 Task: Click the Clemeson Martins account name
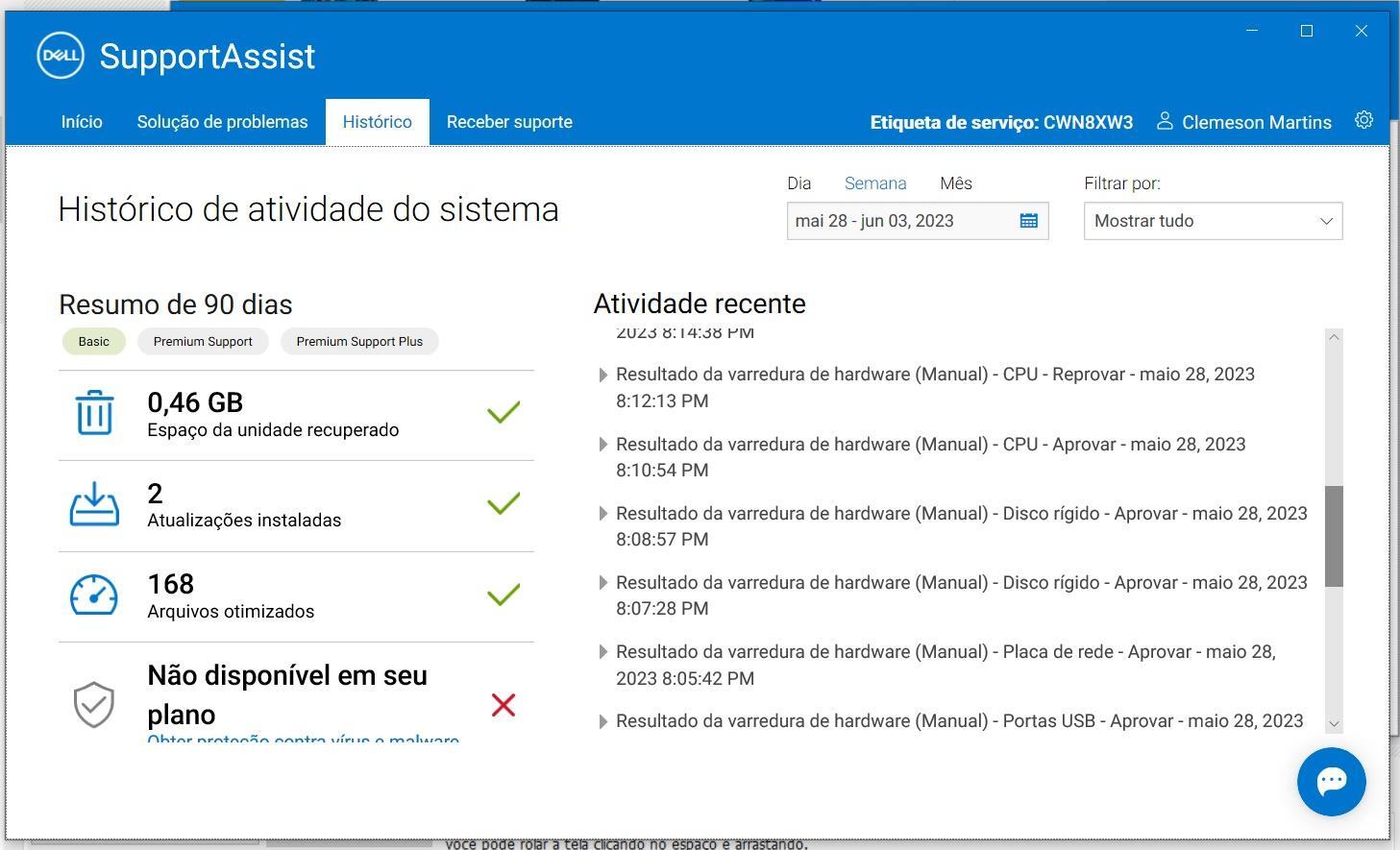tap(1257, 122)
